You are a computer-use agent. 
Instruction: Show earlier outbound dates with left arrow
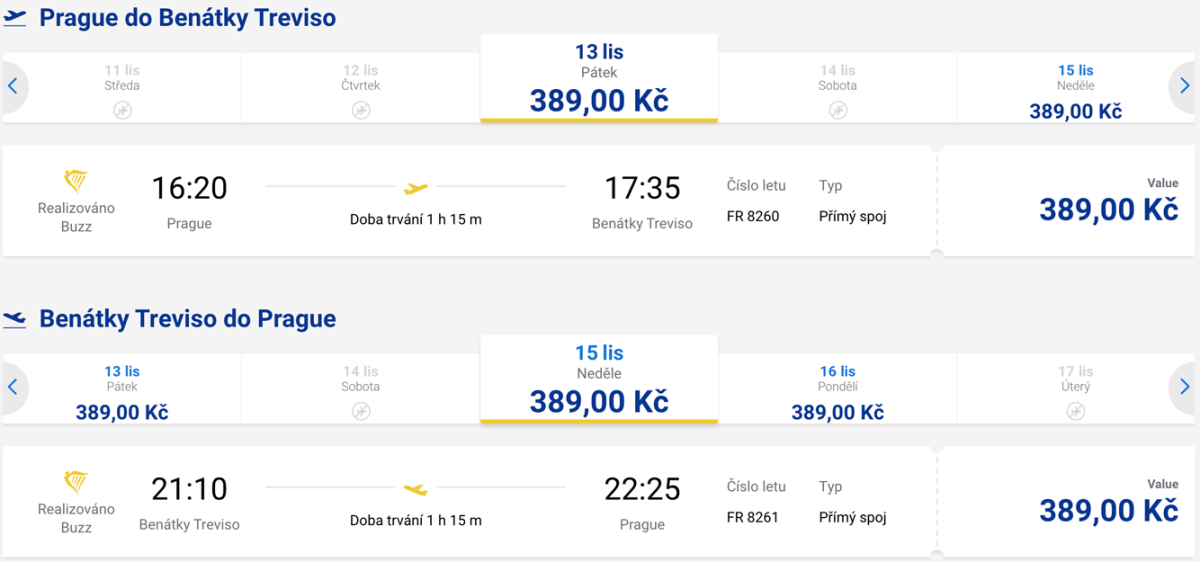point(13,87)
